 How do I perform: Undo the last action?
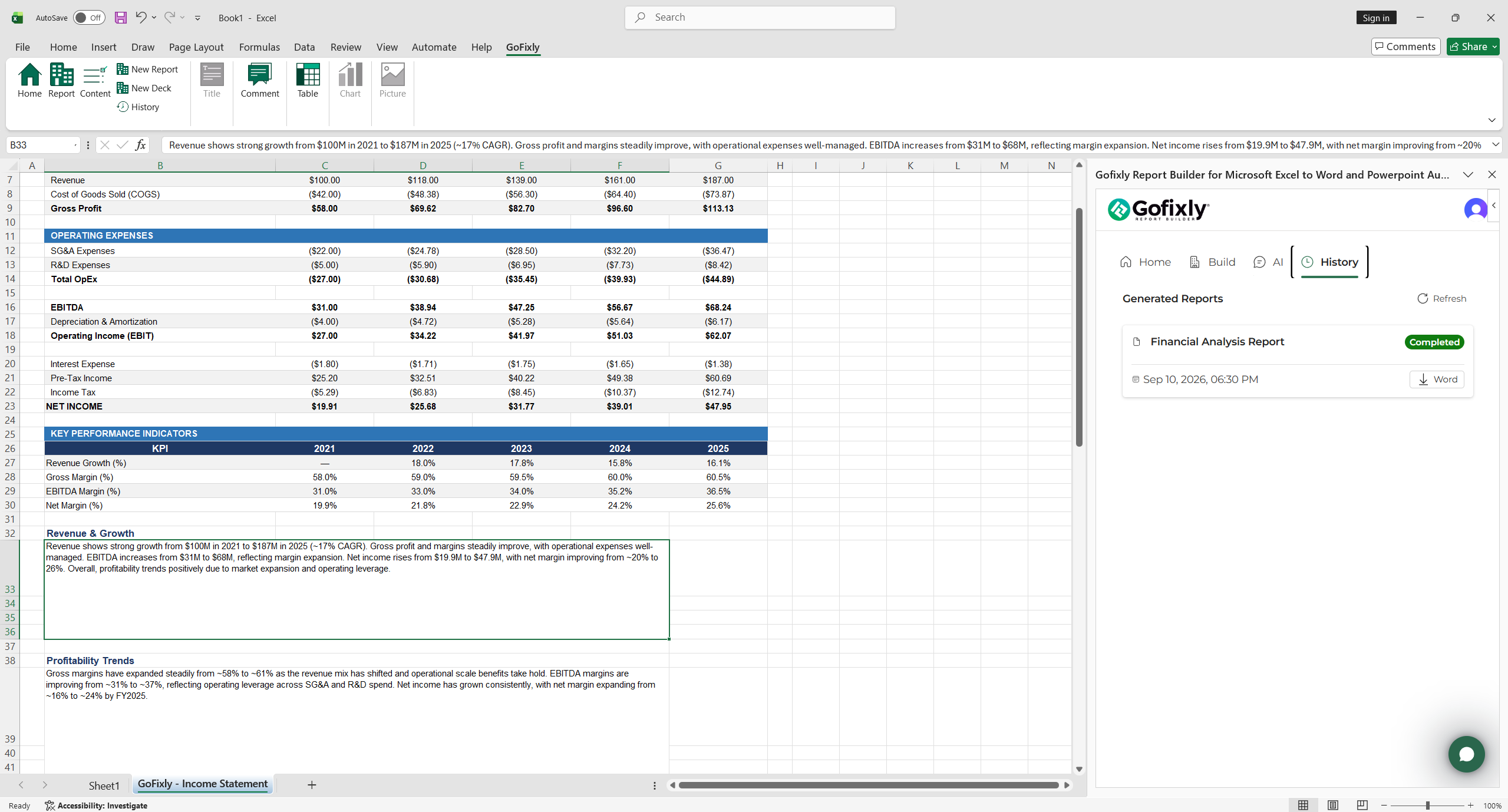(x=140, y=18)
